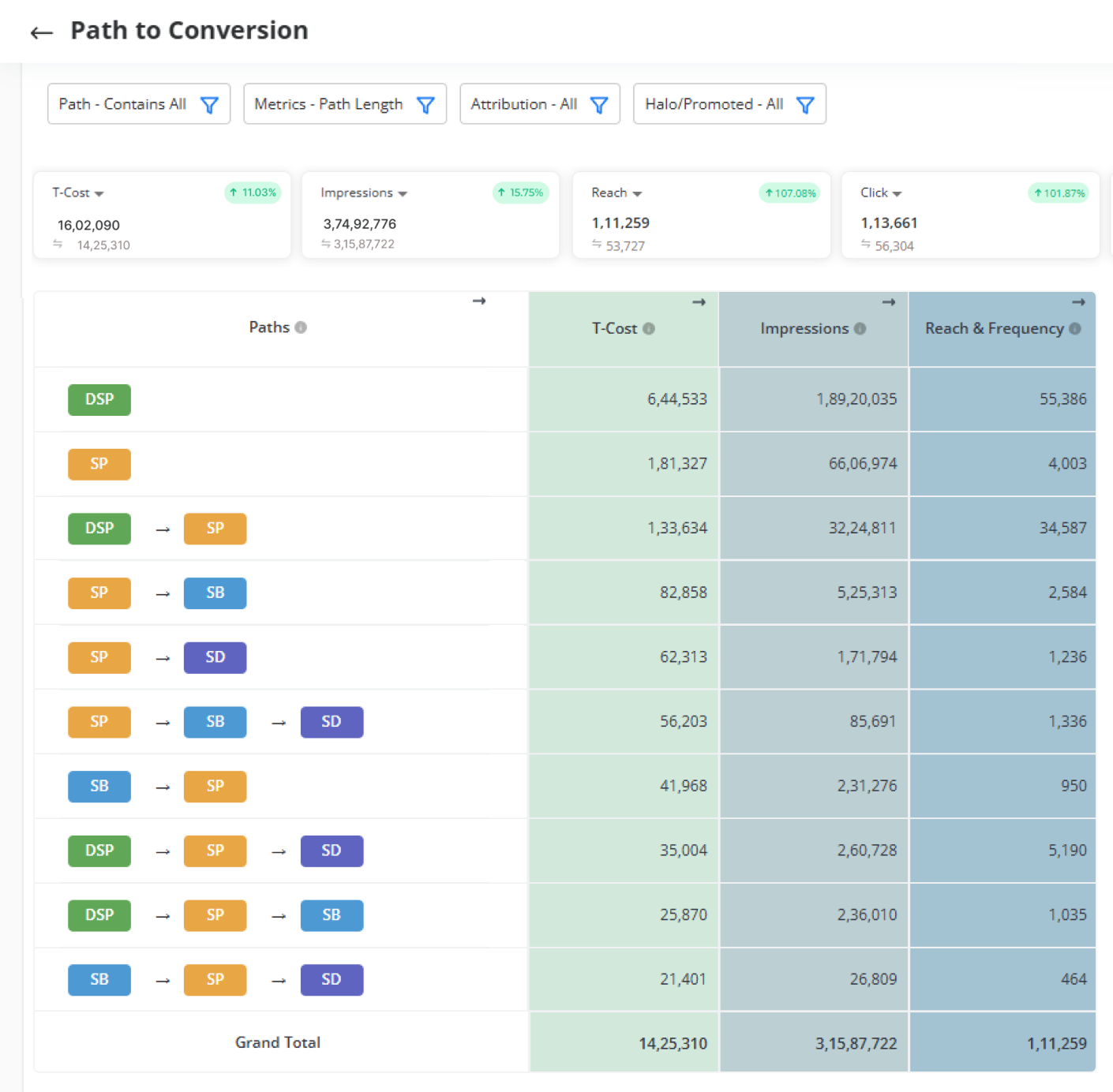1113x1092 pixels.
Task: Expand the T-Cost metric card dropdown
Action: tap(99, 193)
